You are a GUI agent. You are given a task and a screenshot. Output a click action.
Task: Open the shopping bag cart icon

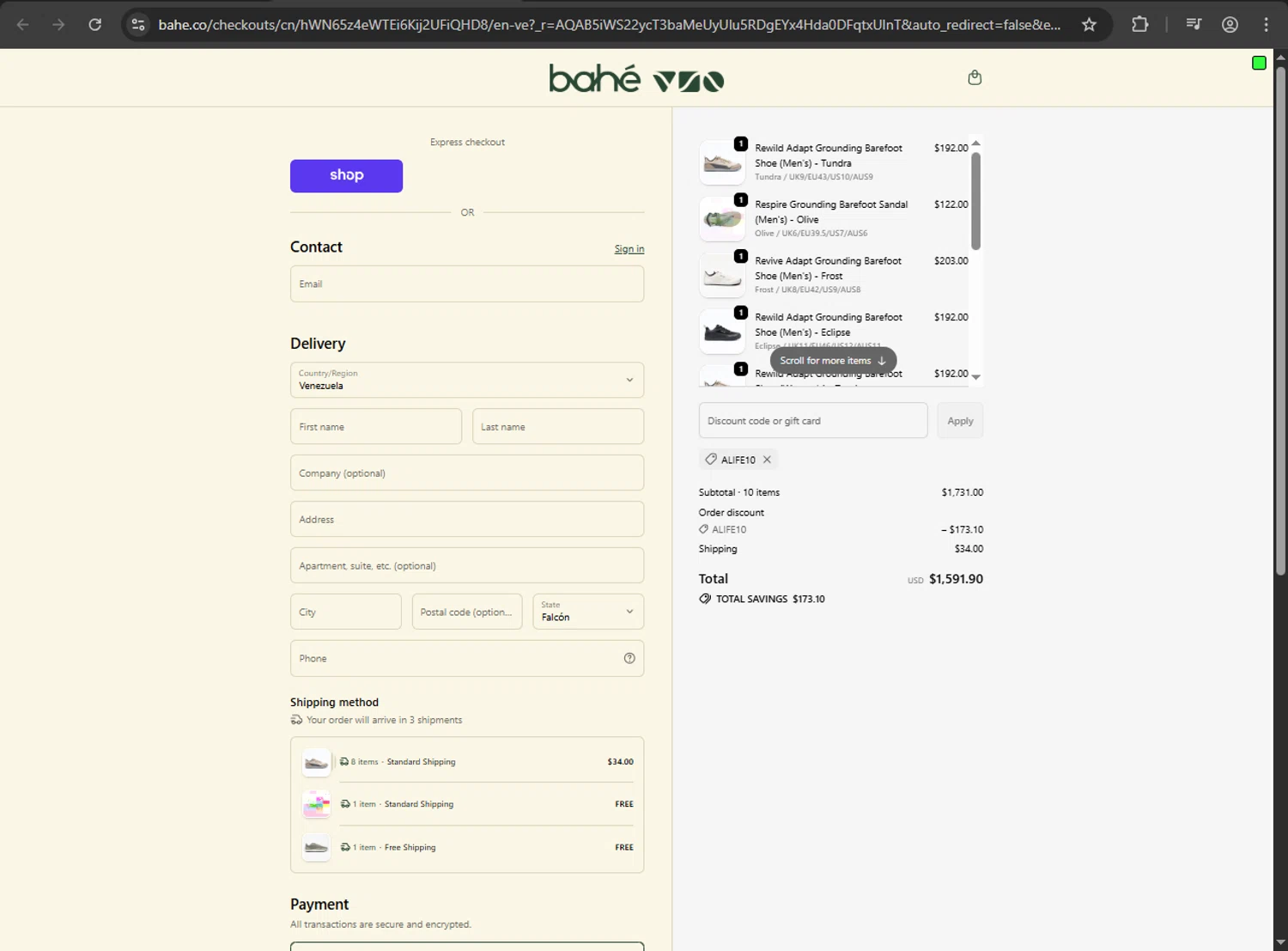[x=975, y=77]
